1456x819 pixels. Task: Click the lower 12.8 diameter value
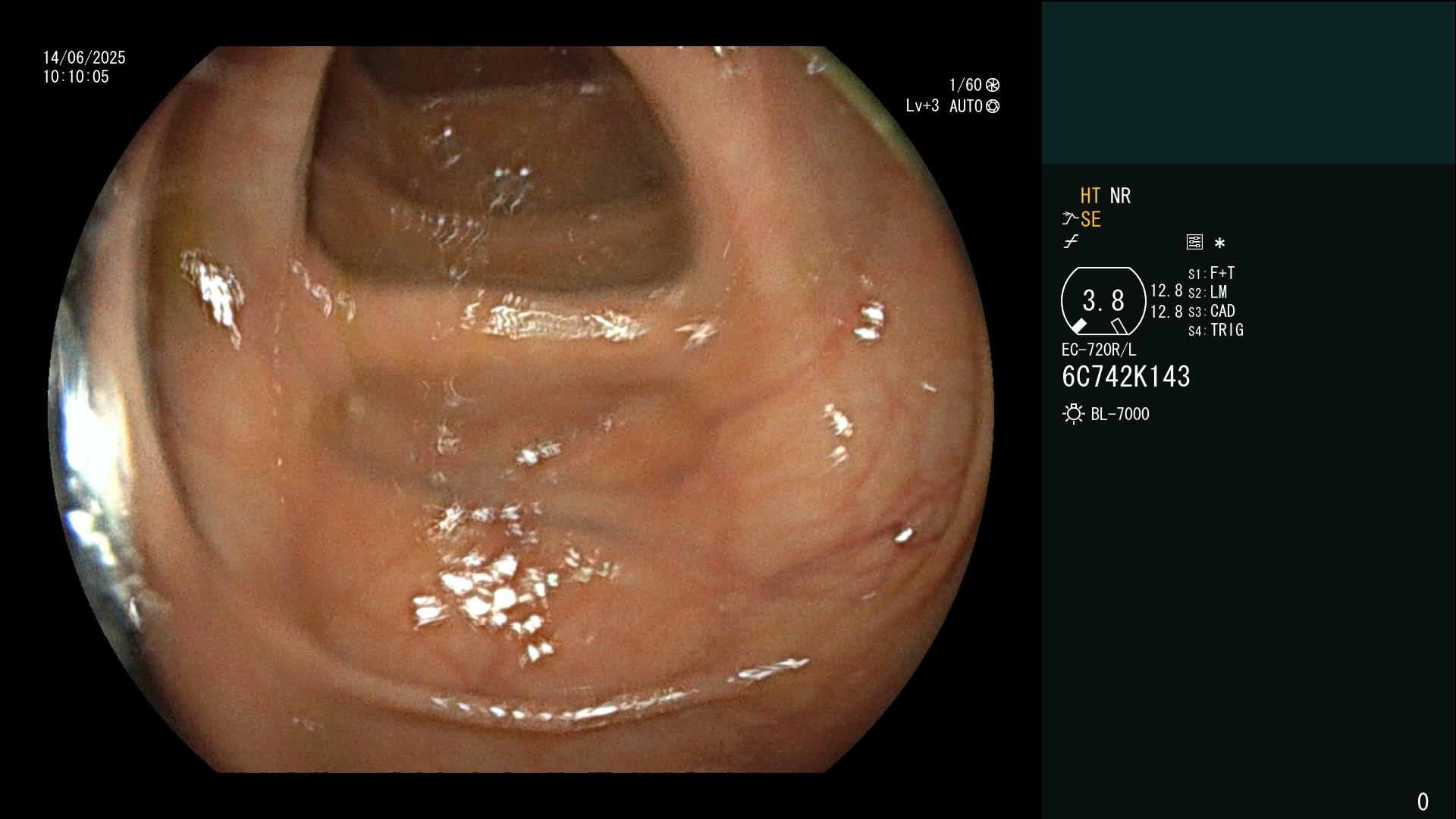[x=1166, y=312]
